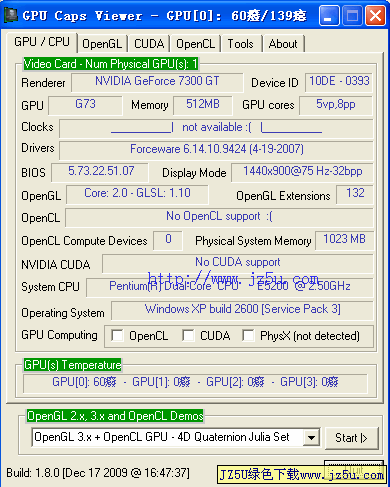This screenshot has width=390, height=487.
Task: Open the About tab
Action: click(283, 44)
